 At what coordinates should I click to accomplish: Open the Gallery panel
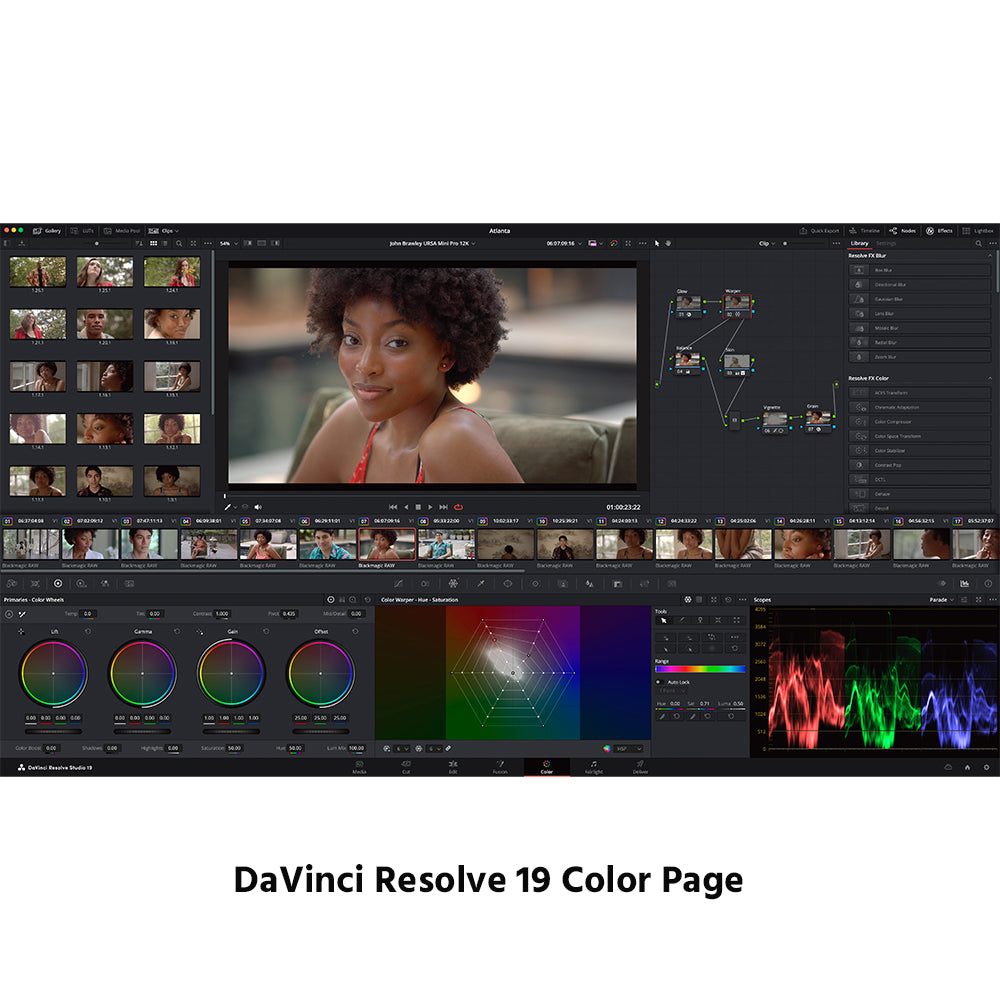47,230
